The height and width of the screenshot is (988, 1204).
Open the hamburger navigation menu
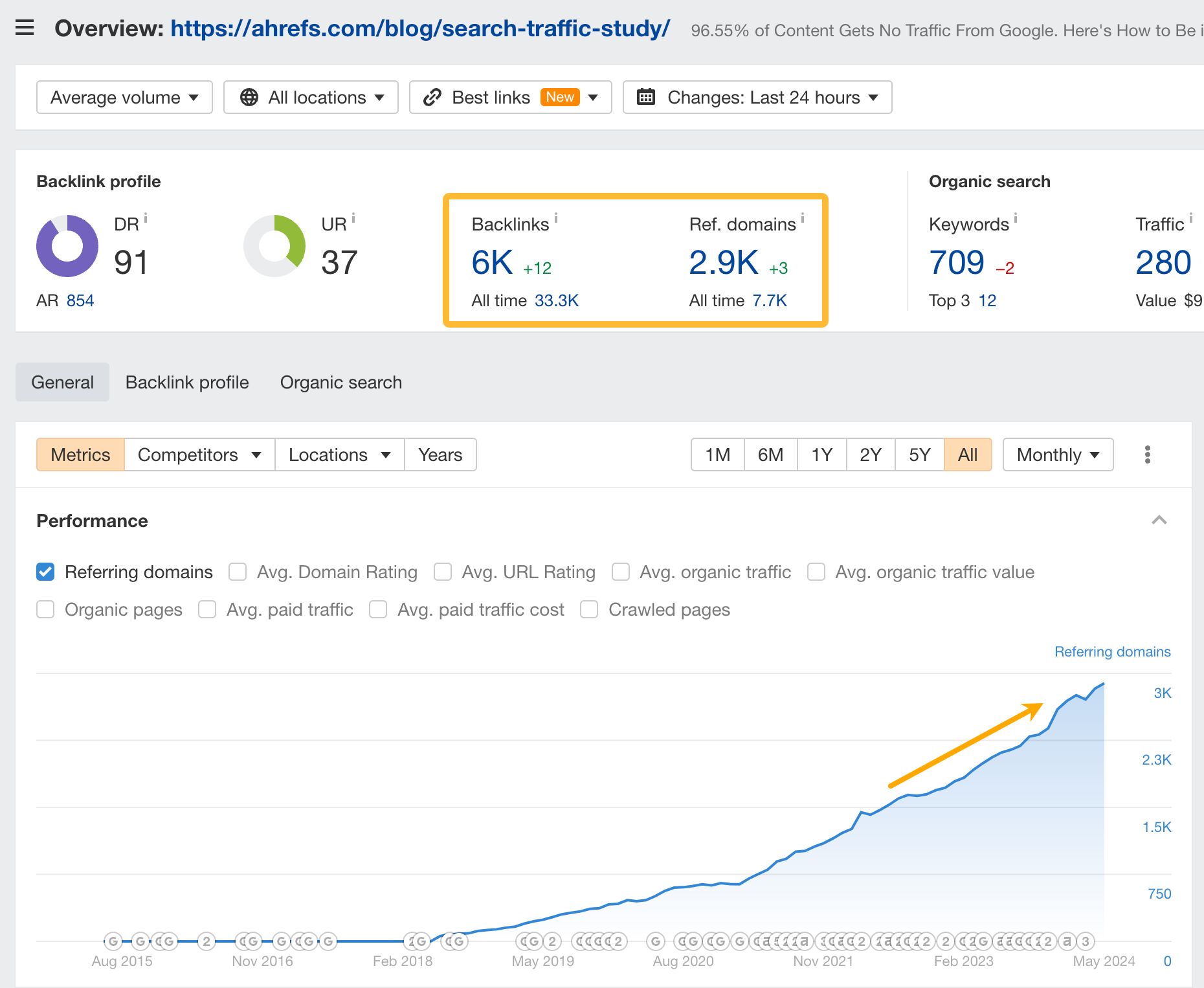tap(25, 27)
